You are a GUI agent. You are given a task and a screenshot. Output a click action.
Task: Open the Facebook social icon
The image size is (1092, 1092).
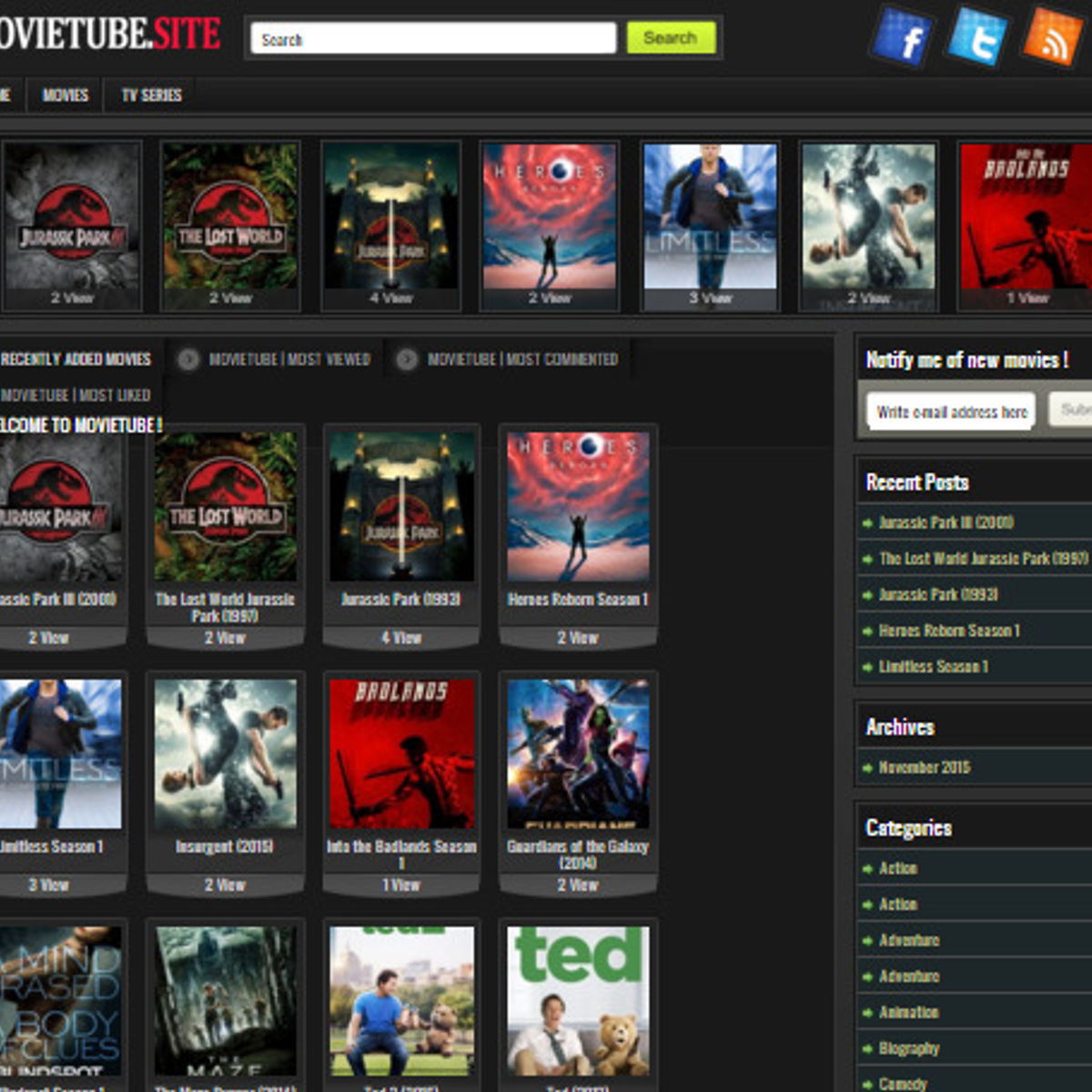[x=902, y=37]
